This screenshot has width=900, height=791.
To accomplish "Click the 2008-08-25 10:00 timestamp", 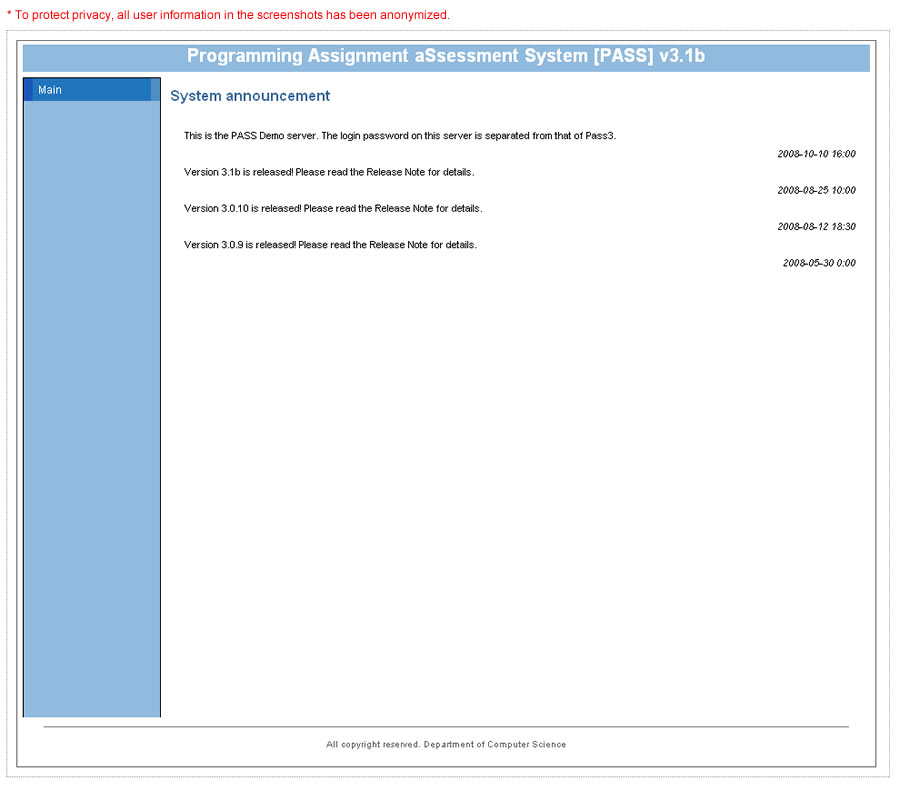I will point(816,190).
